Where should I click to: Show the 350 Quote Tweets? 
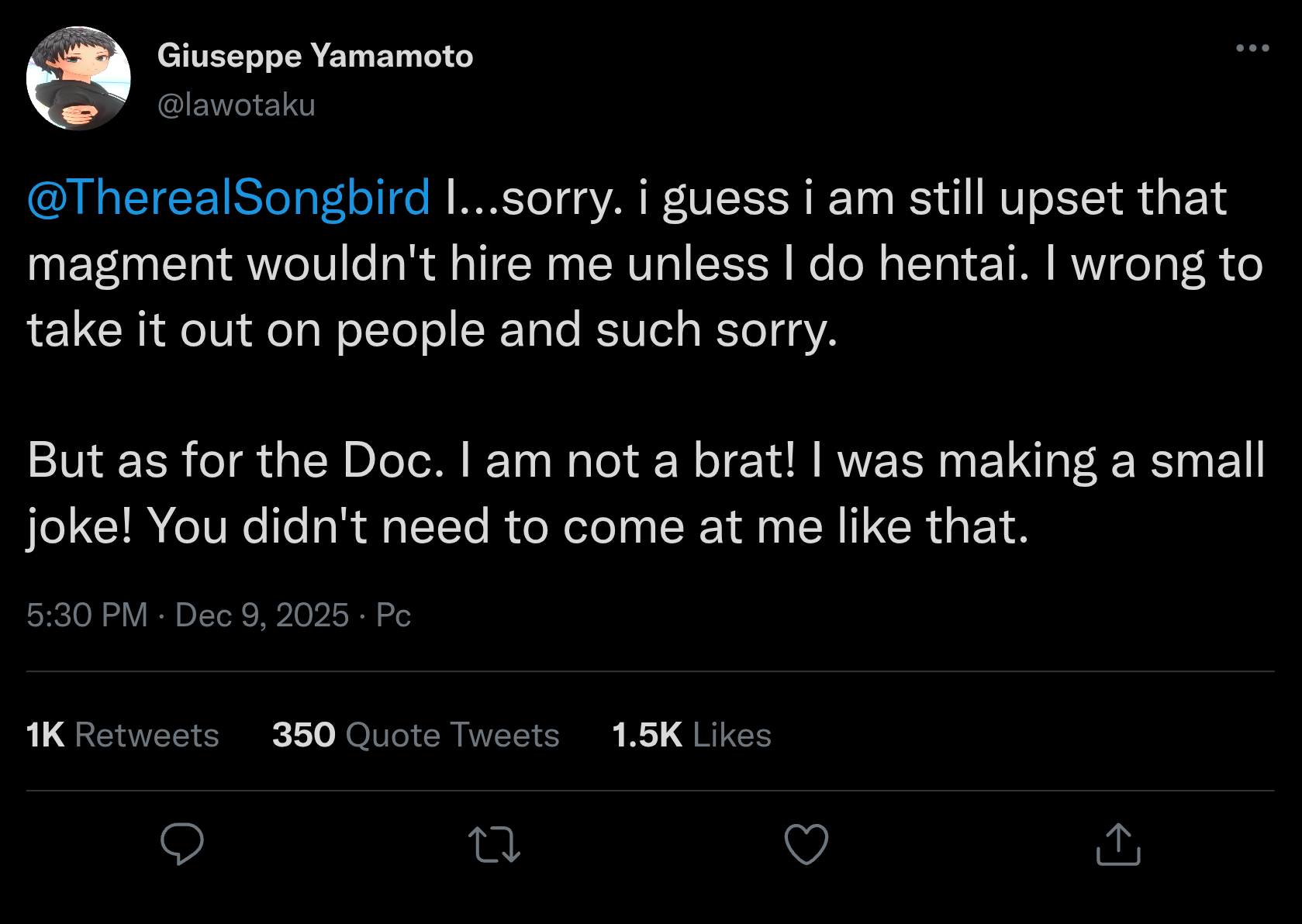coord(416,735)
